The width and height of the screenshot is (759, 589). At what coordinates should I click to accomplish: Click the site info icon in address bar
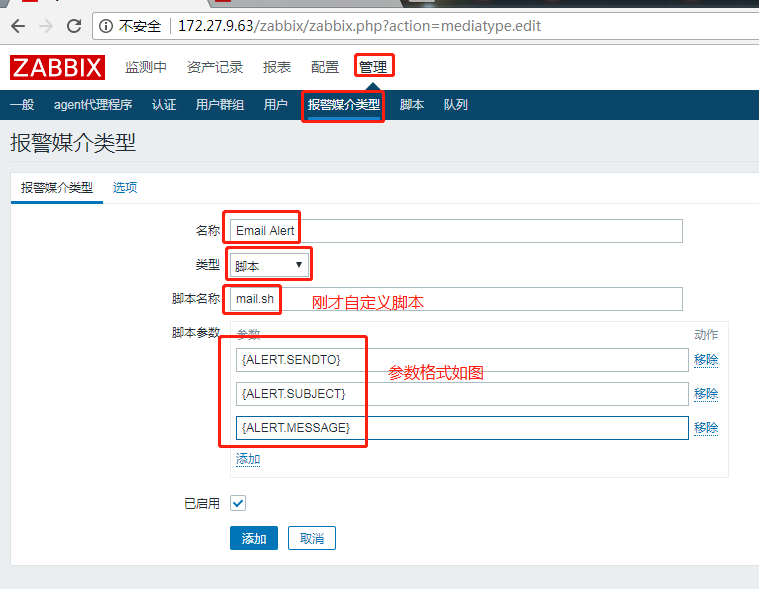click(106, 26)
